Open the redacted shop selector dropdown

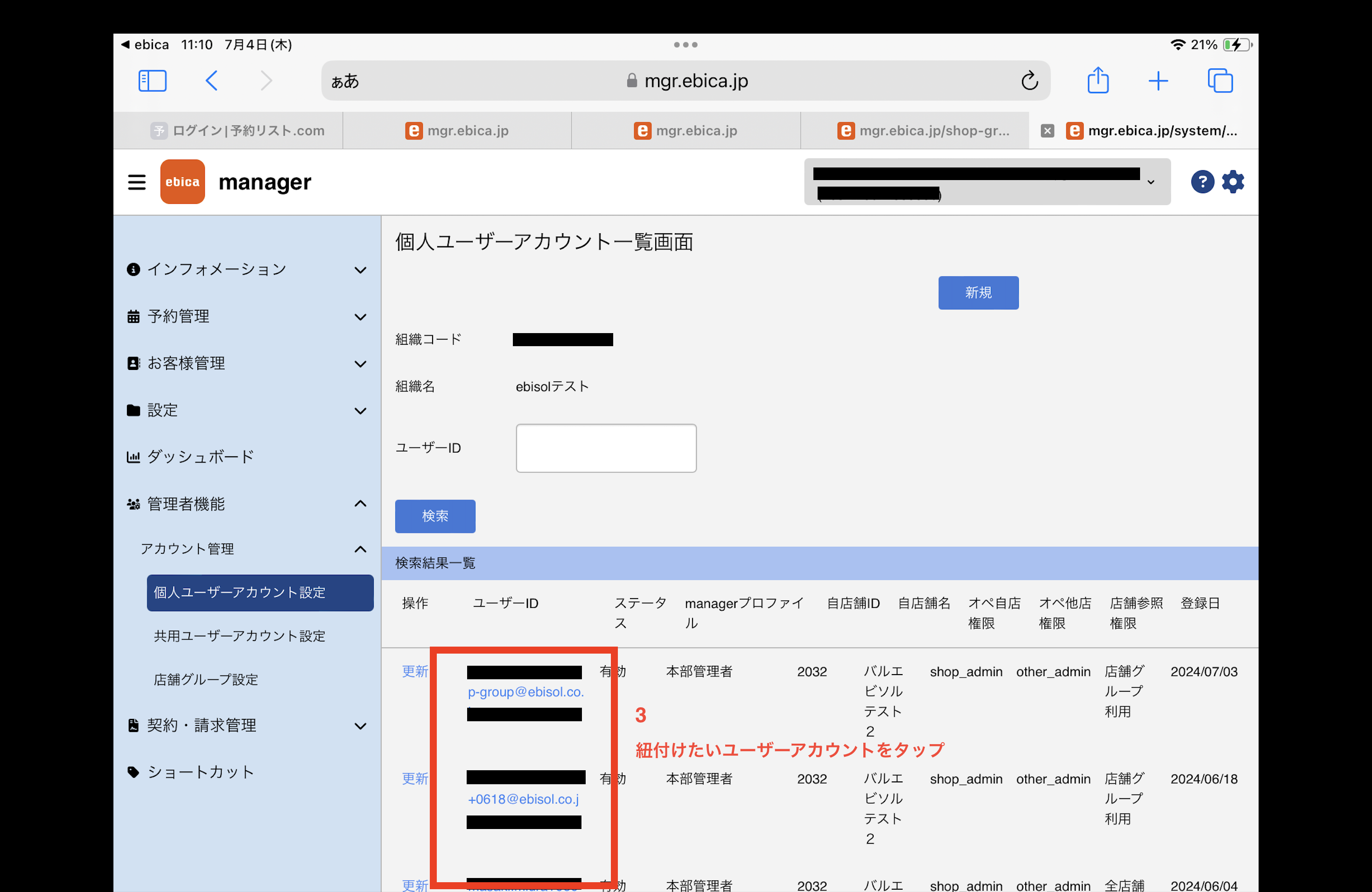(987, 181)
